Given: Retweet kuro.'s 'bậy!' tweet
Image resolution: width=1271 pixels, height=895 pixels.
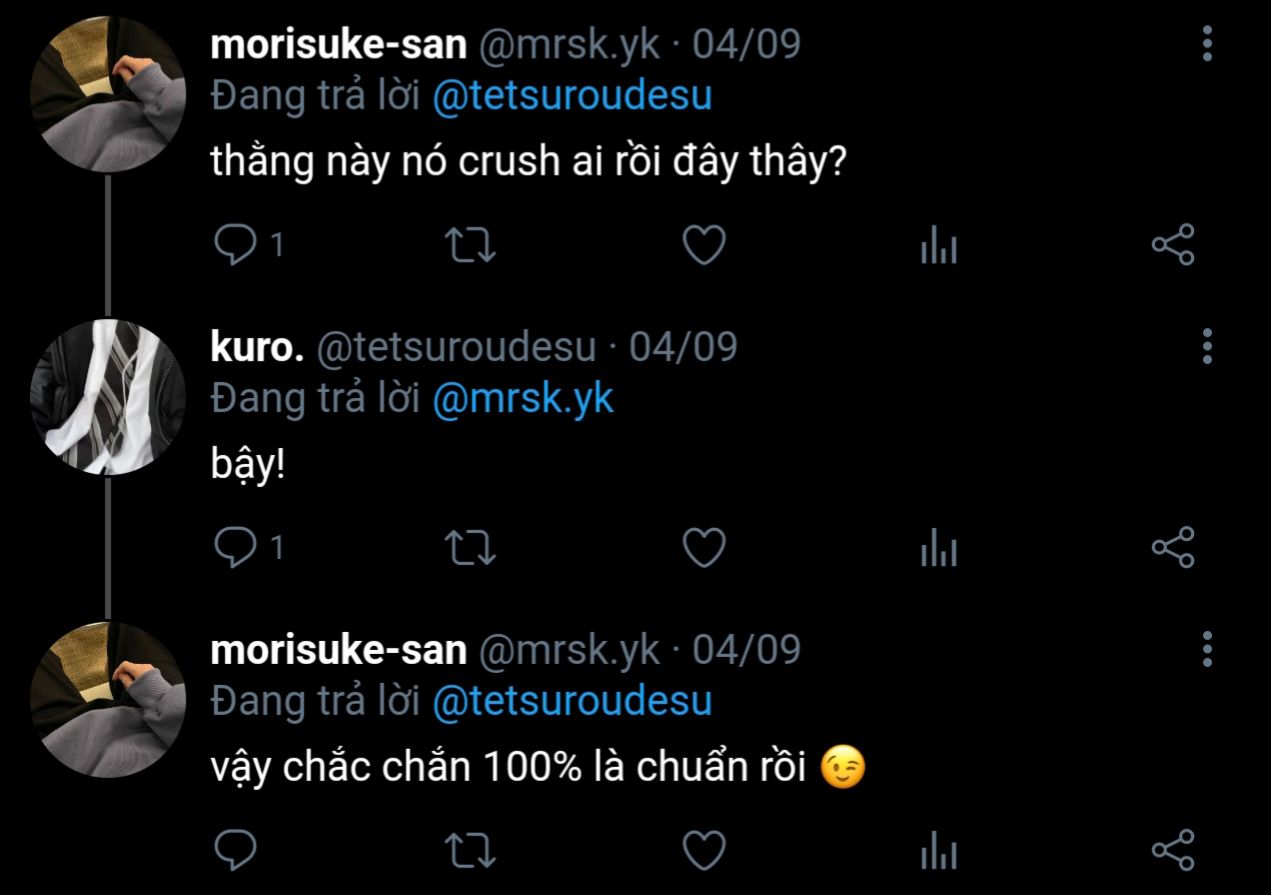Looking at the screenshot, I should click(x=470, y=547).
